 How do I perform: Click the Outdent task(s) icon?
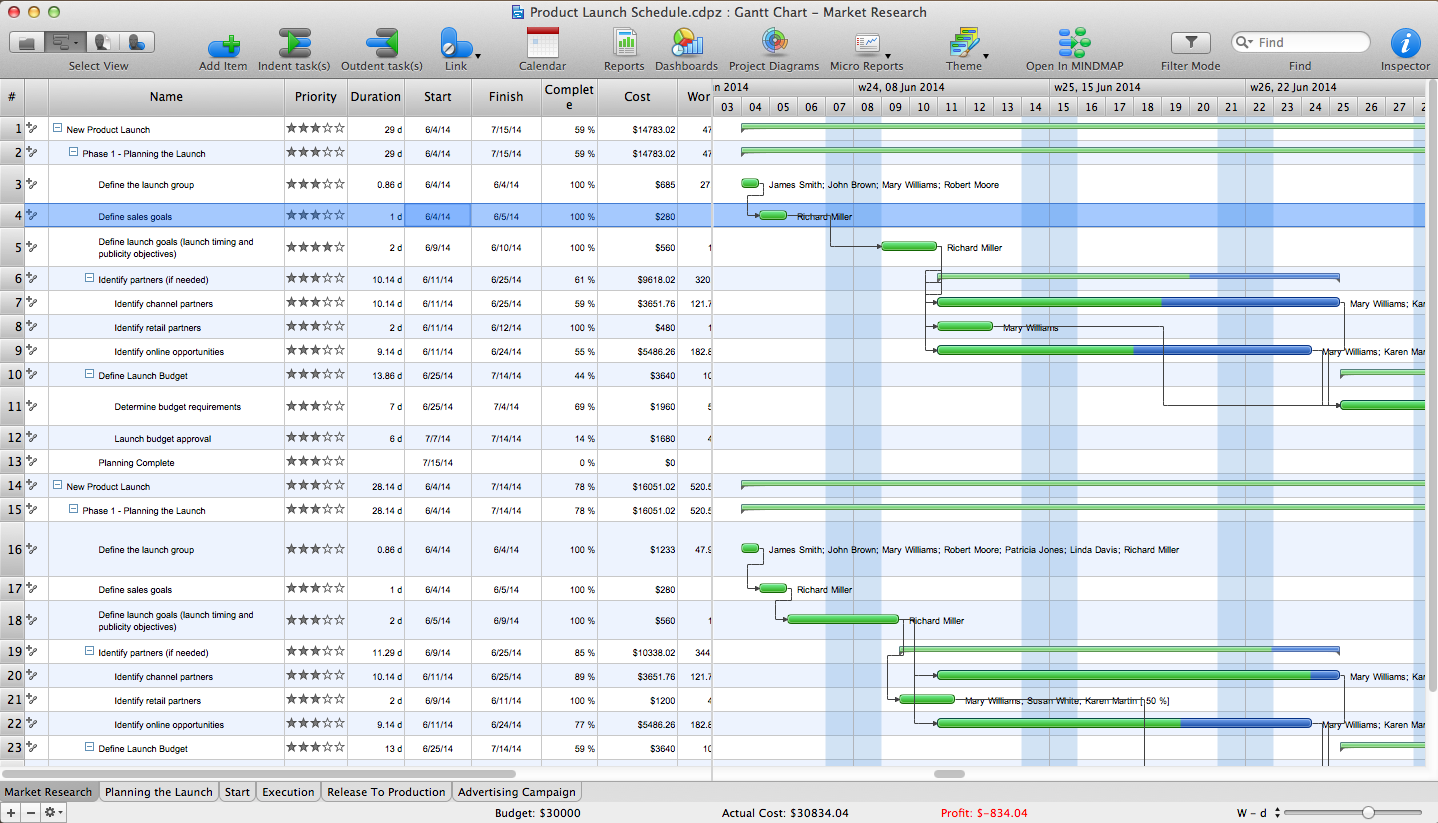[x=381, y=44]
